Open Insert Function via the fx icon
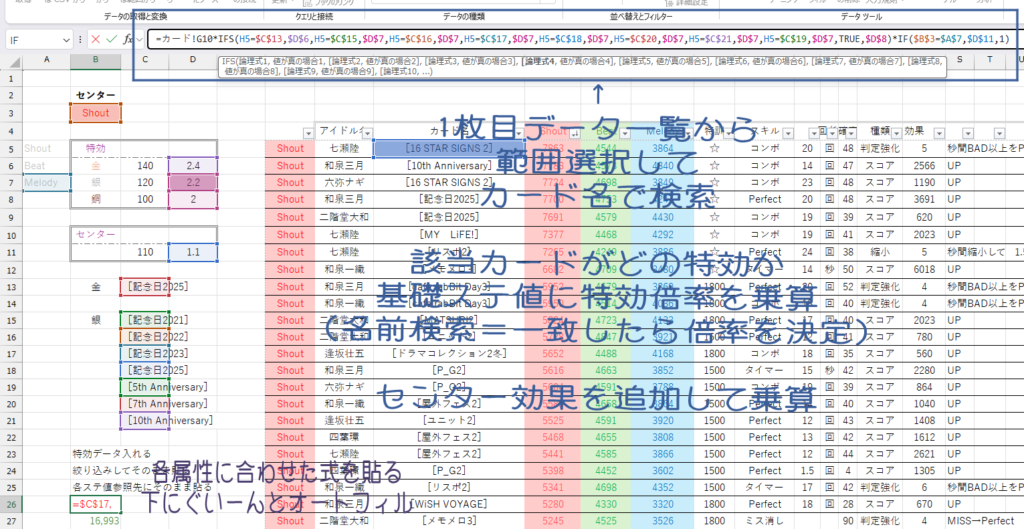Viewport: 1024px width, 529px height. point(128,39)
